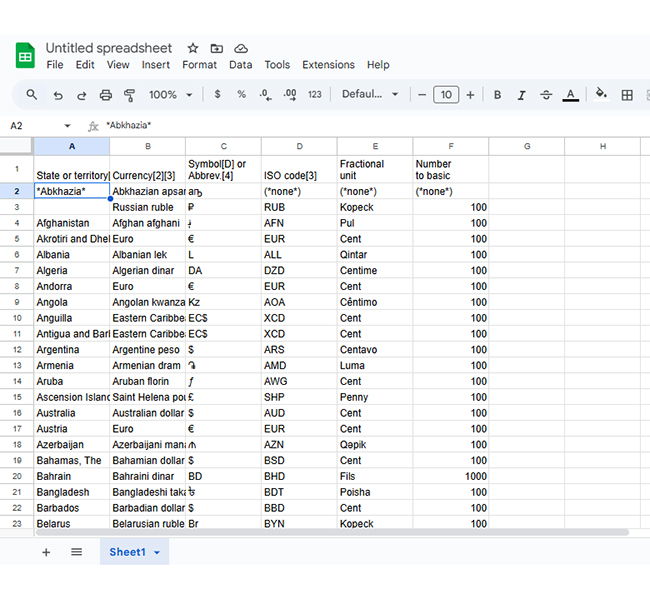Toggle italic formatting
Viewport: 650px width, 599px height.
click(521, 95)
